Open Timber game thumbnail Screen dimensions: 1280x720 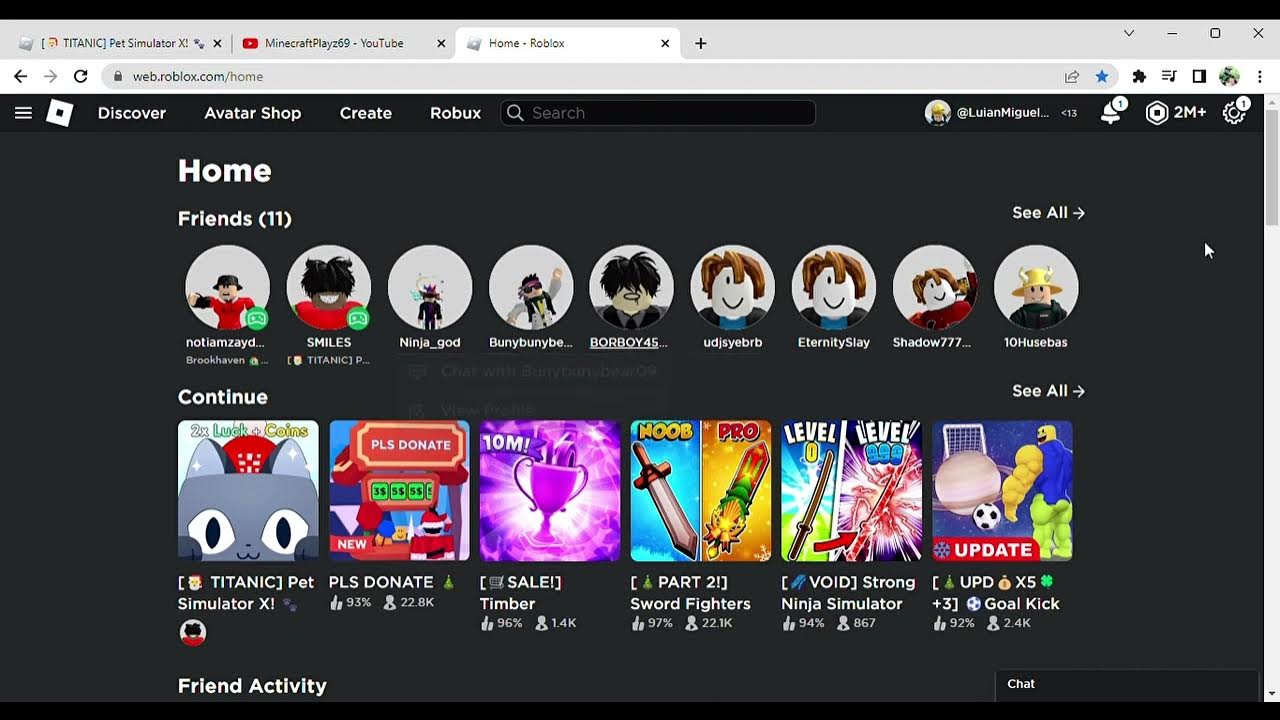pos(550,490)
